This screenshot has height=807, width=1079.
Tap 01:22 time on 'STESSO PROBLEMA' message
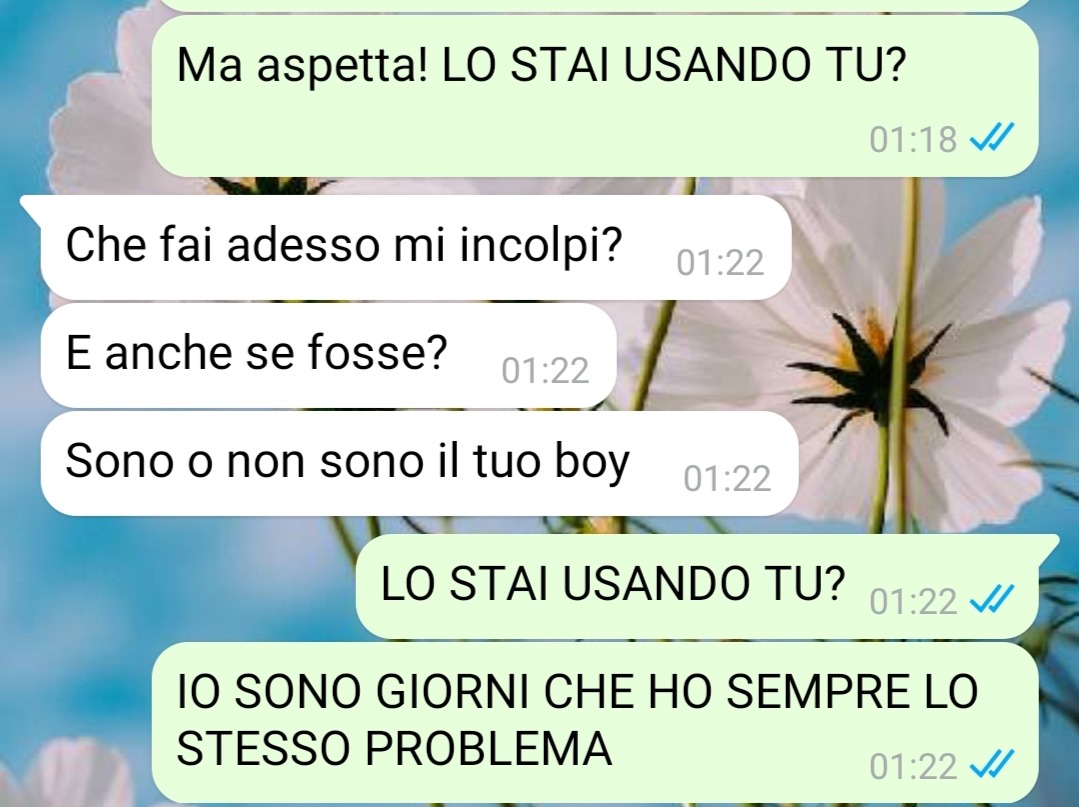pyautogui.click(x=913, y=766)
